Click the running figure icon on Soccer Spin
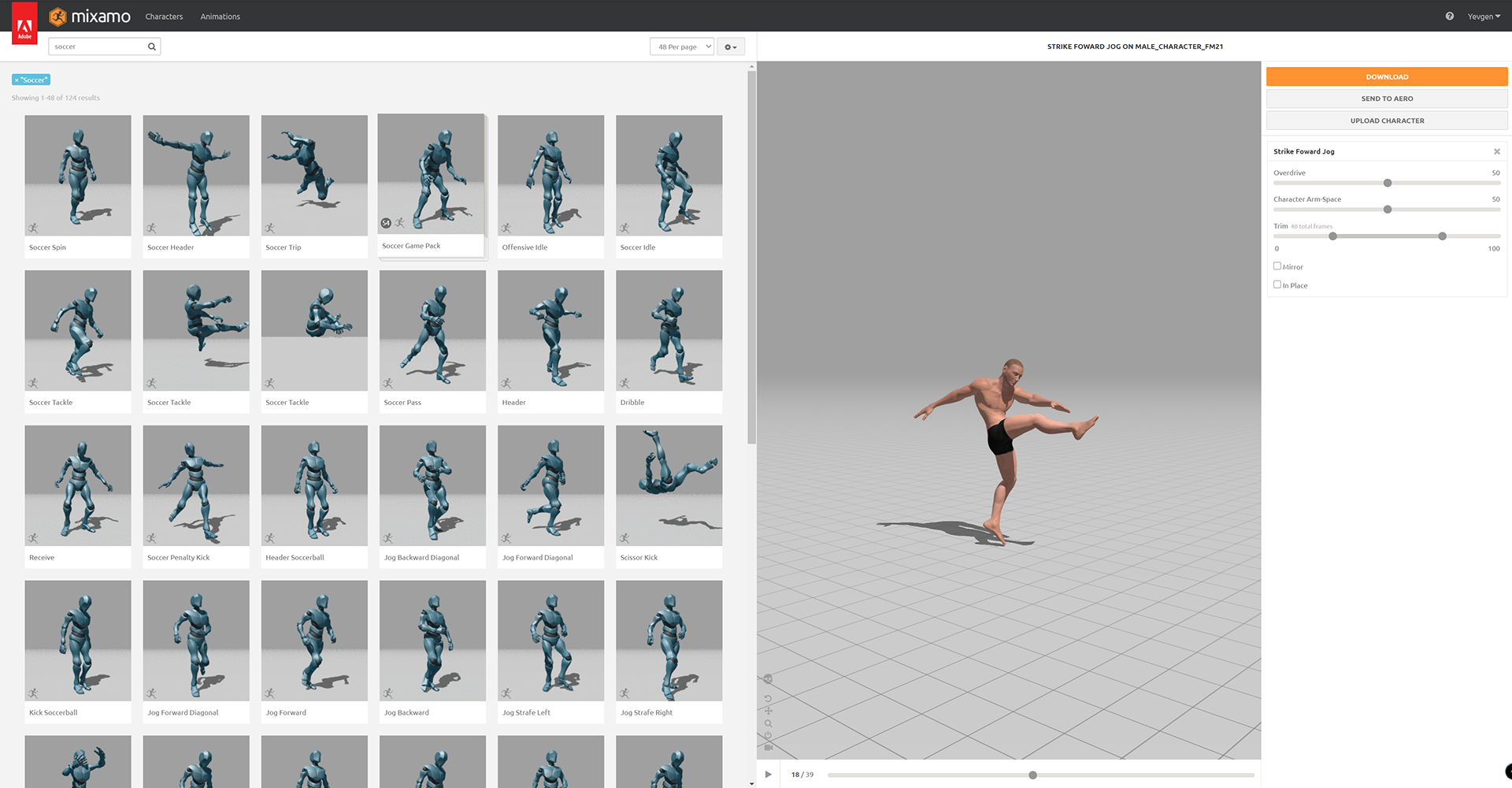Screen dimensions: 1512x788 pos(33,228)
